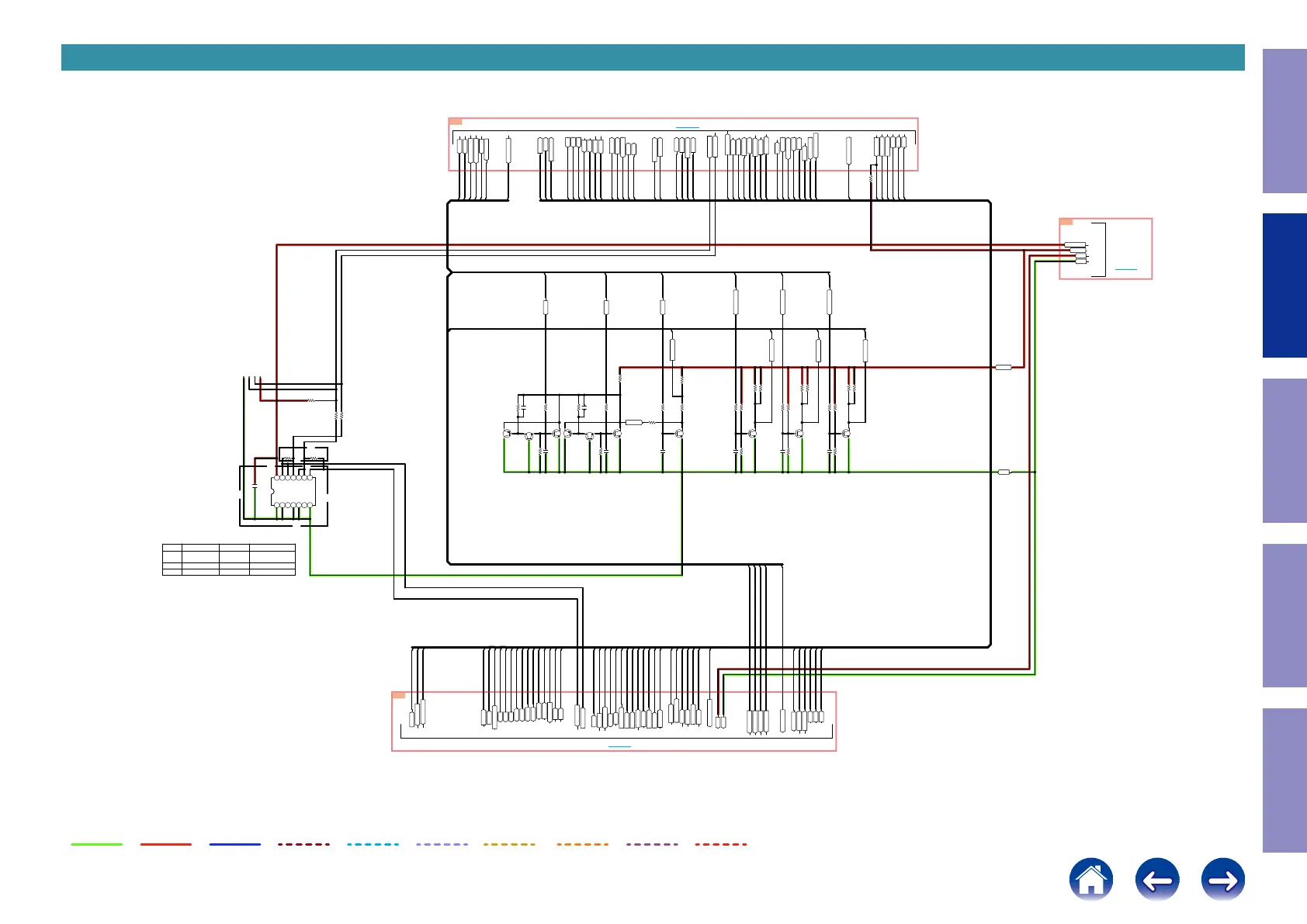Go to the home page via house icon
1307x924 pixels.
(x=1090, y=879)
